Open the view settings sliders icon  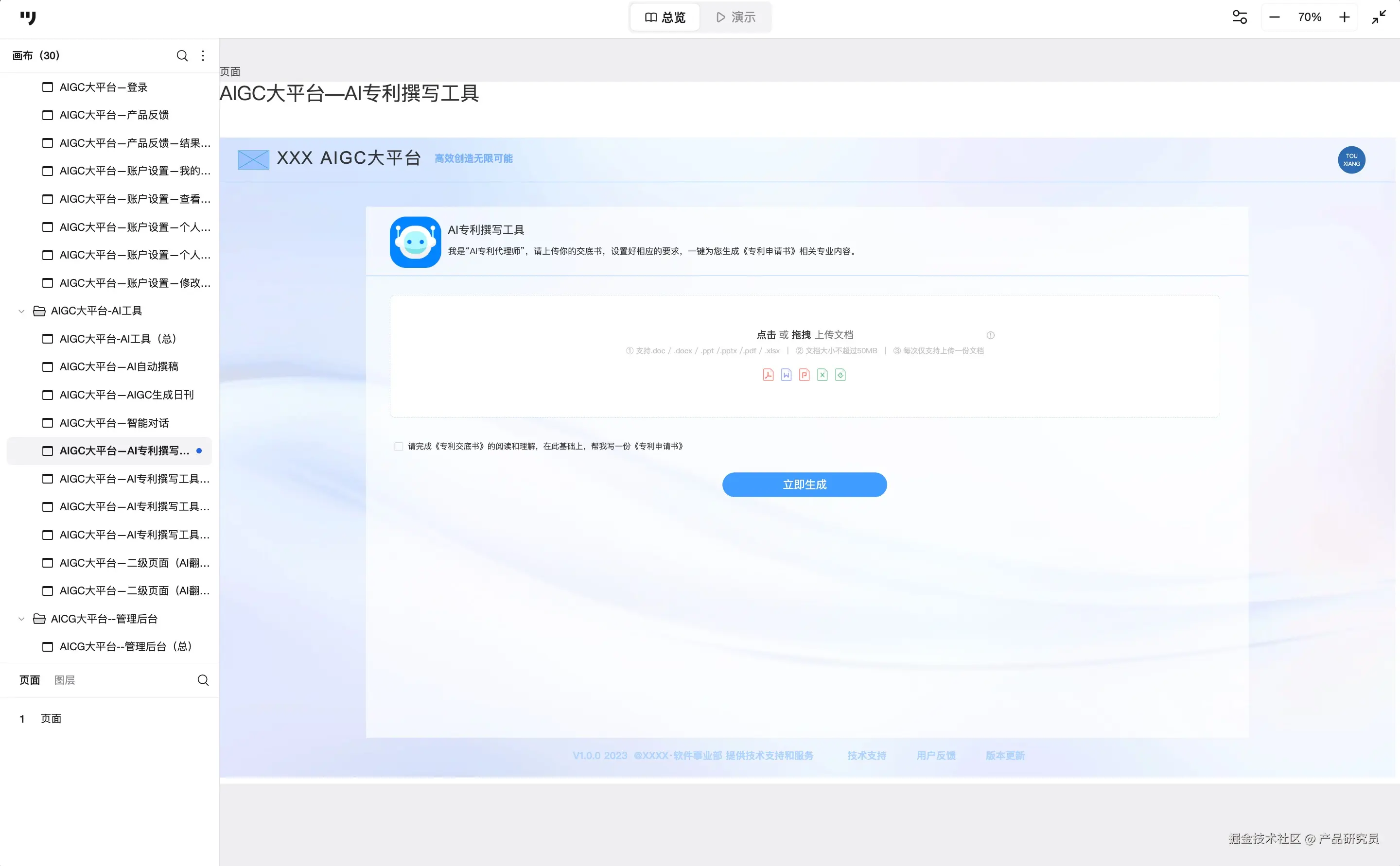pos(1240,17)
